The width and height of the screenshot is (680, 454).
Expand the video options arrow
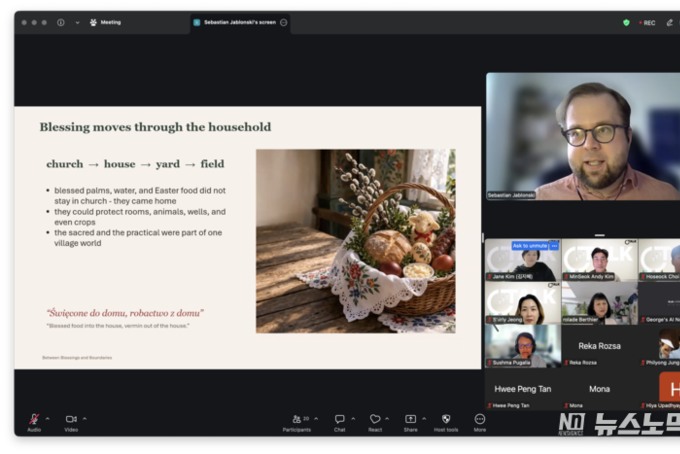click(85, 418)
